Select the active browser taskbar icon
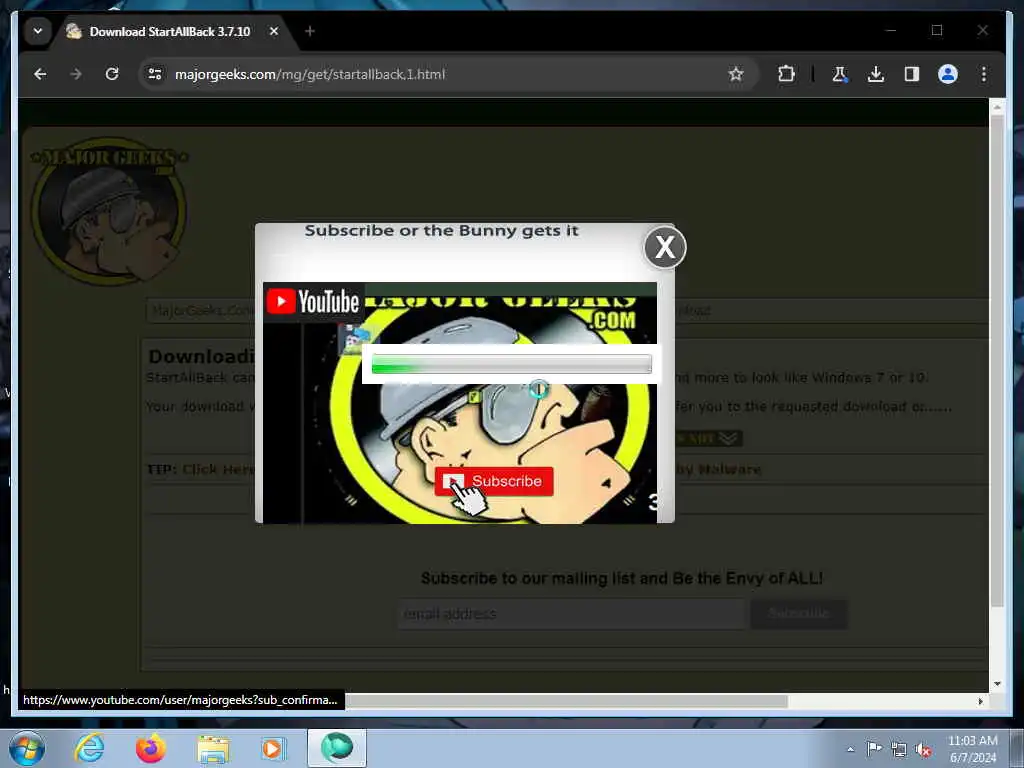Viewport: 1024px width, 768px height. 337,748
